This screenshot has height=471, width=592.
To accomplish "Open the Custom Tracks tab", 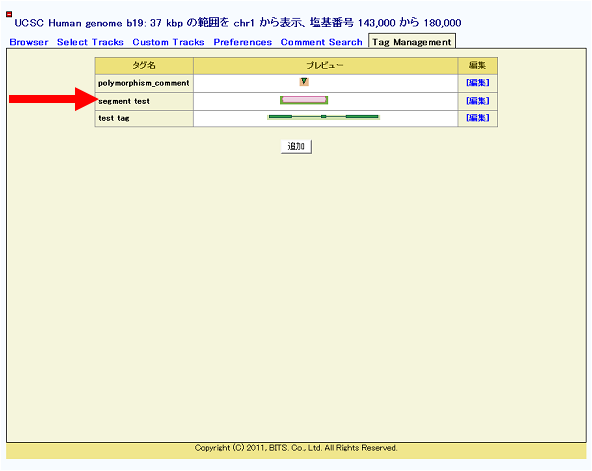I will 168,42.
